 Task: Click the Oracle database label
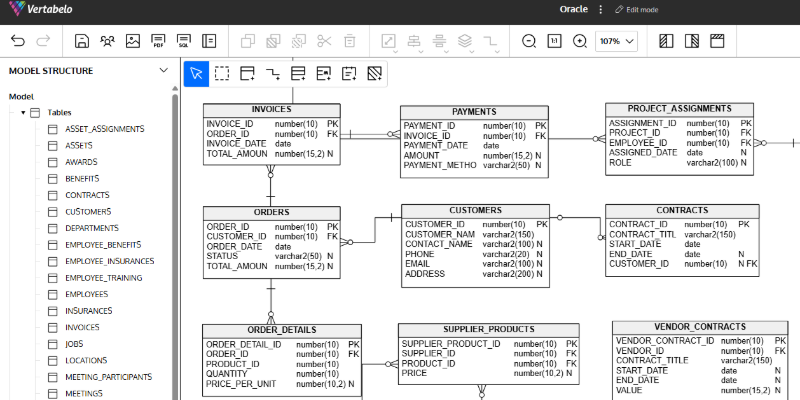tap(574, 9)
